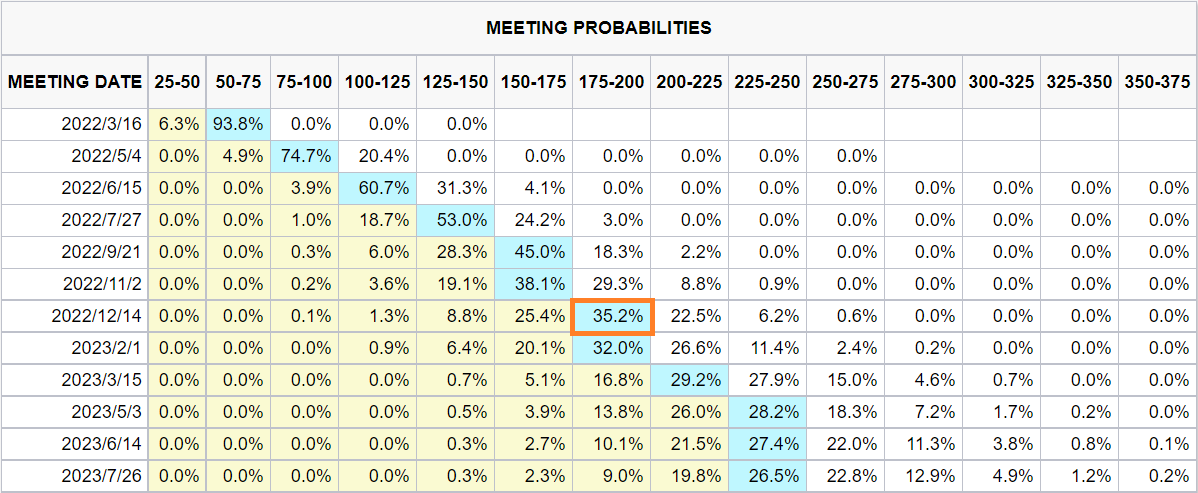Select the 53.0% cell for 2022/7/27
Image resolution: width=1198 pixels, height=493 pixels.
[x=455, y=221]
